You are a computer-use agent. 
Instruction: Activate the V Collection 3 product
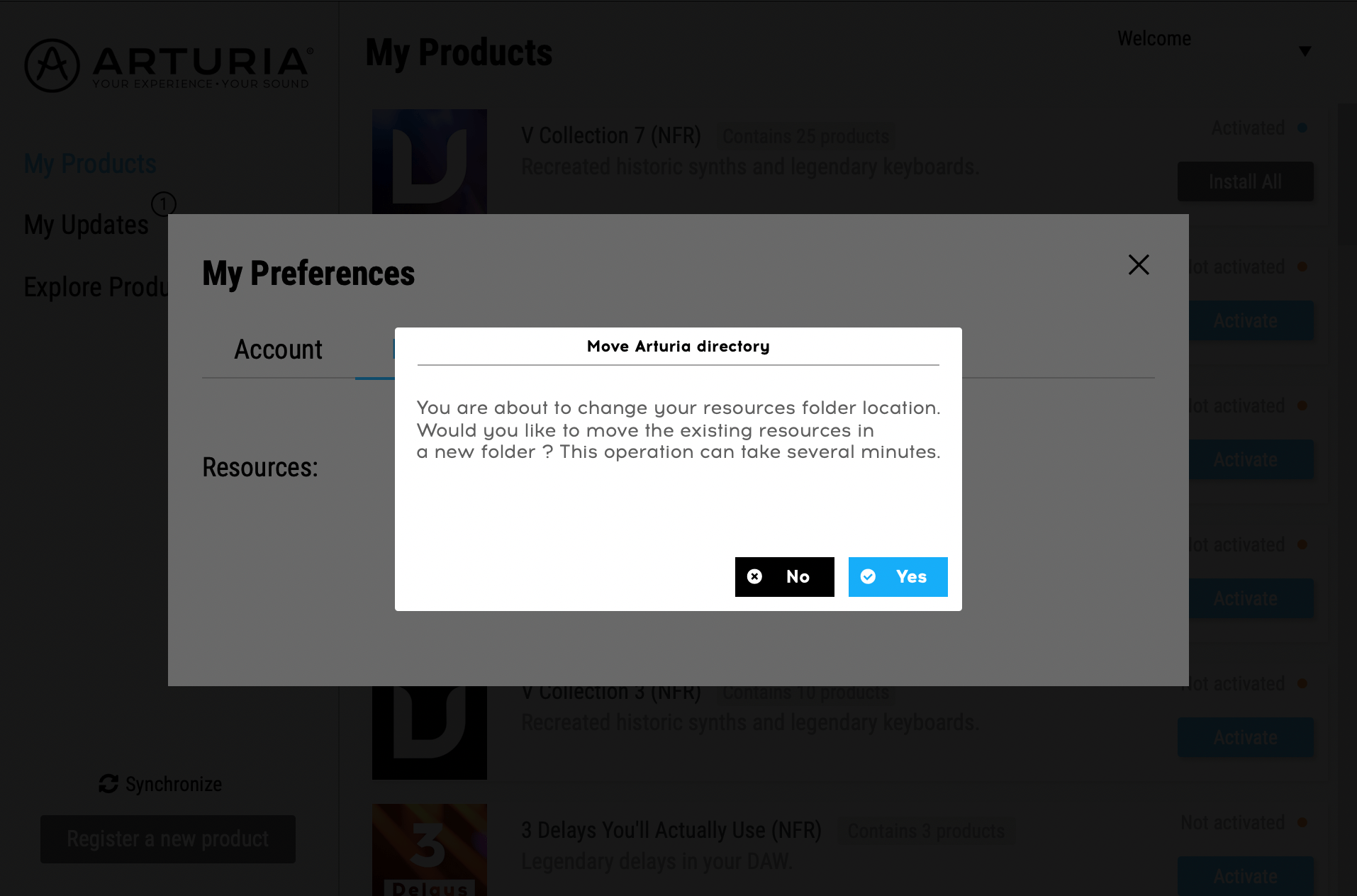point(1245,737)
